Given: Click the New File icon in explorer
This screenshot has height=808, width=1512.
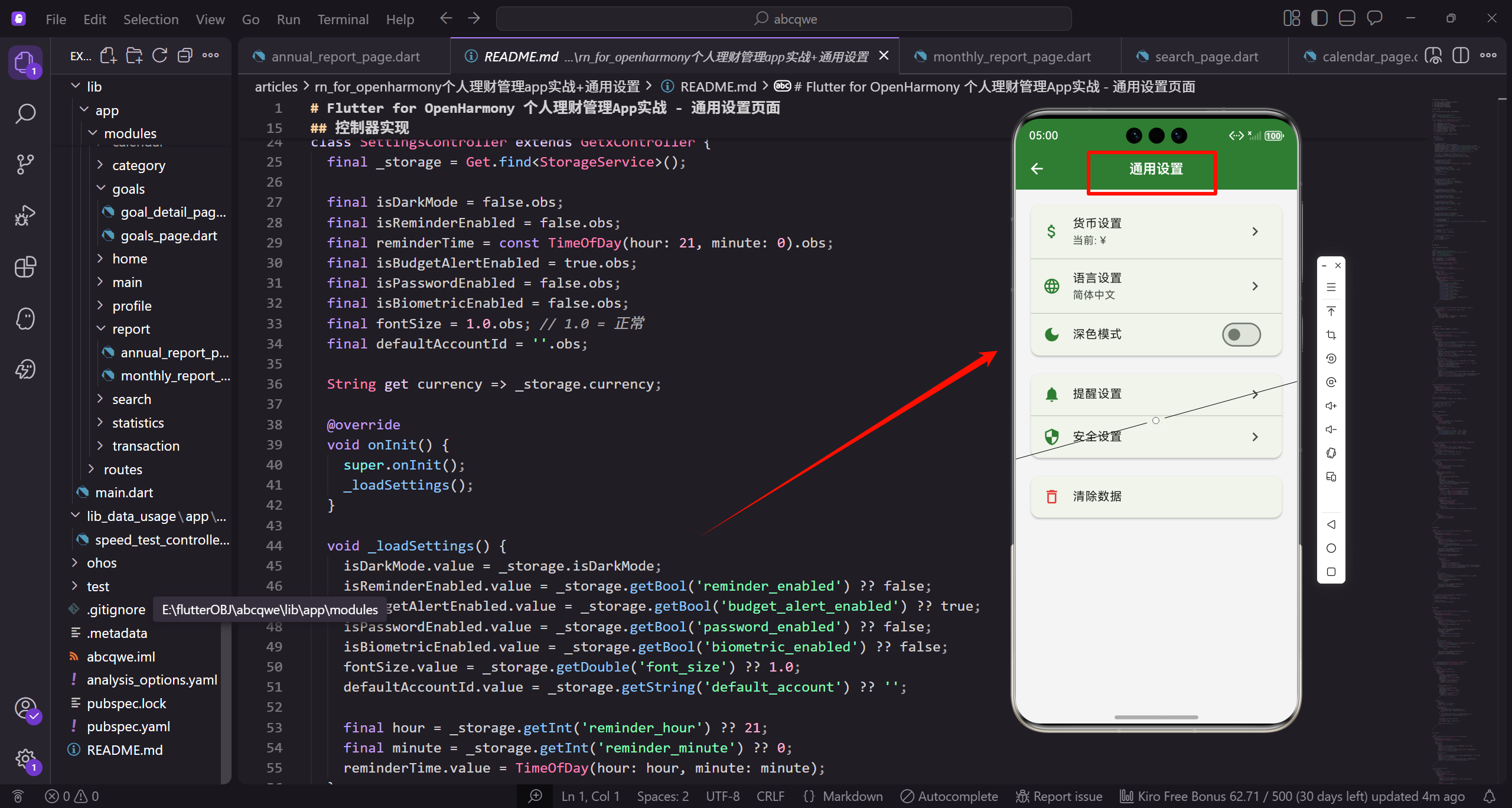Looking at the screenshot, I should (x=108, y=56).
